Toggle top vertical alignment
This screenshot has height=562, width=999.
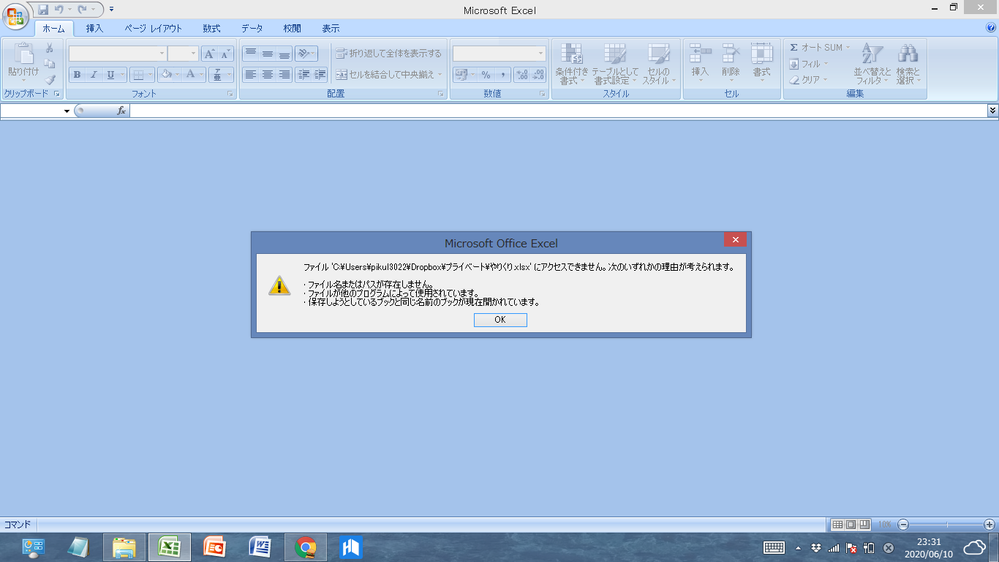tap(250, 54)
